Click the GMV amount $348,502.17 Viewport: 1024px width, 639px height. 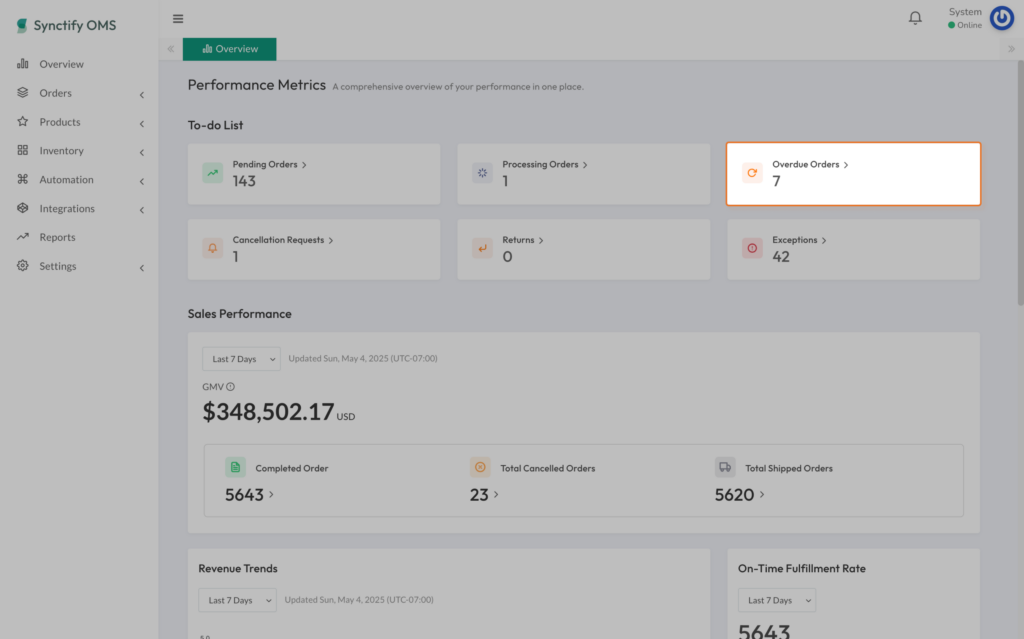pyautogui.click(x=268, y=412)
